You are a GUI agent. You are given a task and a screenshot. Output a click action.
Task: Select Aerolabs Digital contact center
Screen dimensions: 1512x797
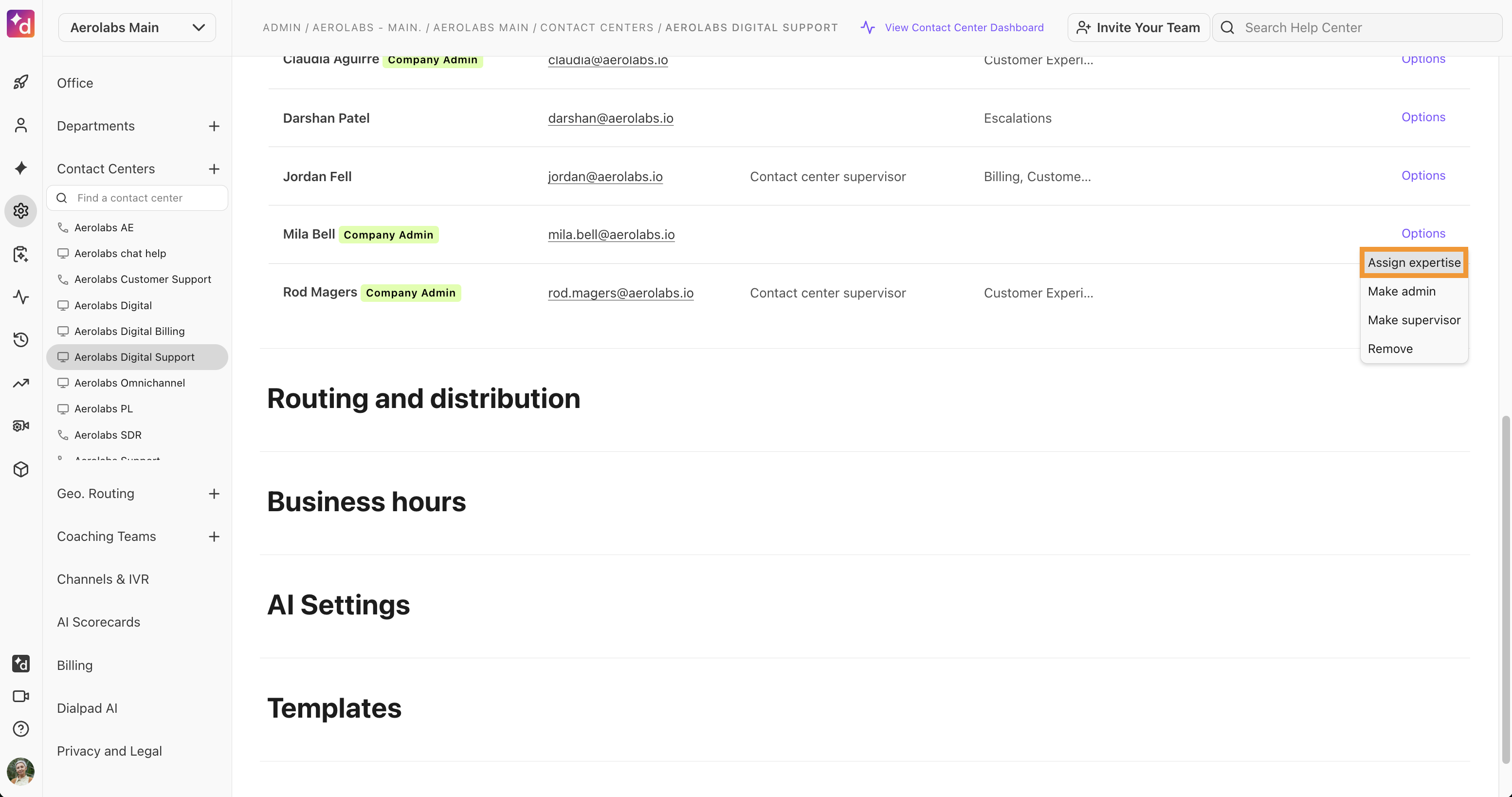(113, 305)
